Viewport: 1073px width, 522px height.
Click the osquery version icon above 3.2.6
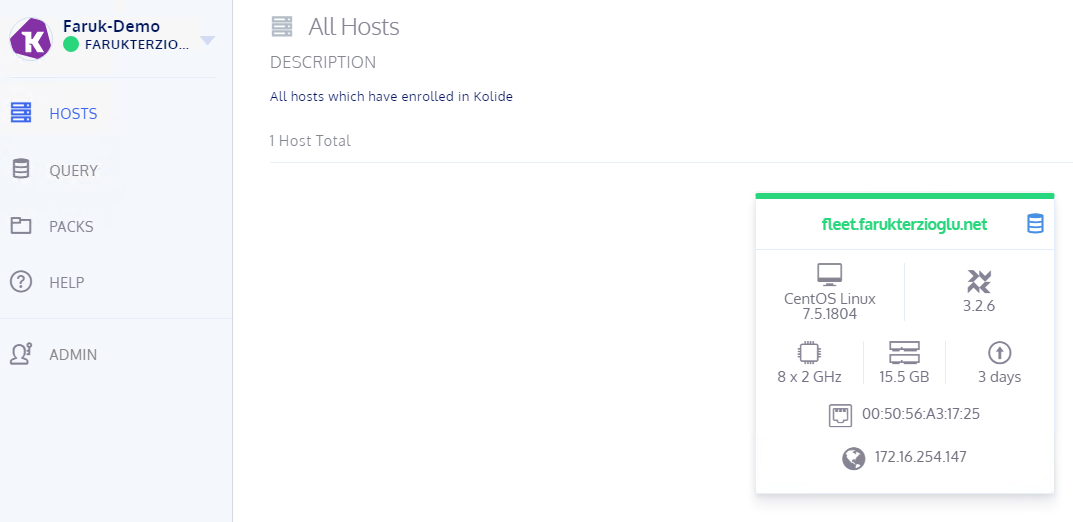tap(979, 281)
